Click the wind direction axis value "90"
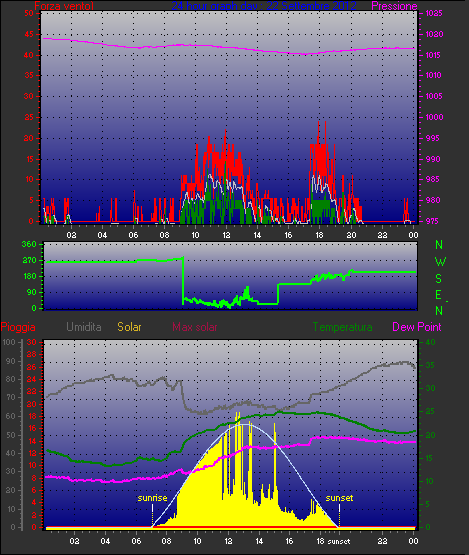469x555 pixels. pyautogui.click(x=32, y=292)
